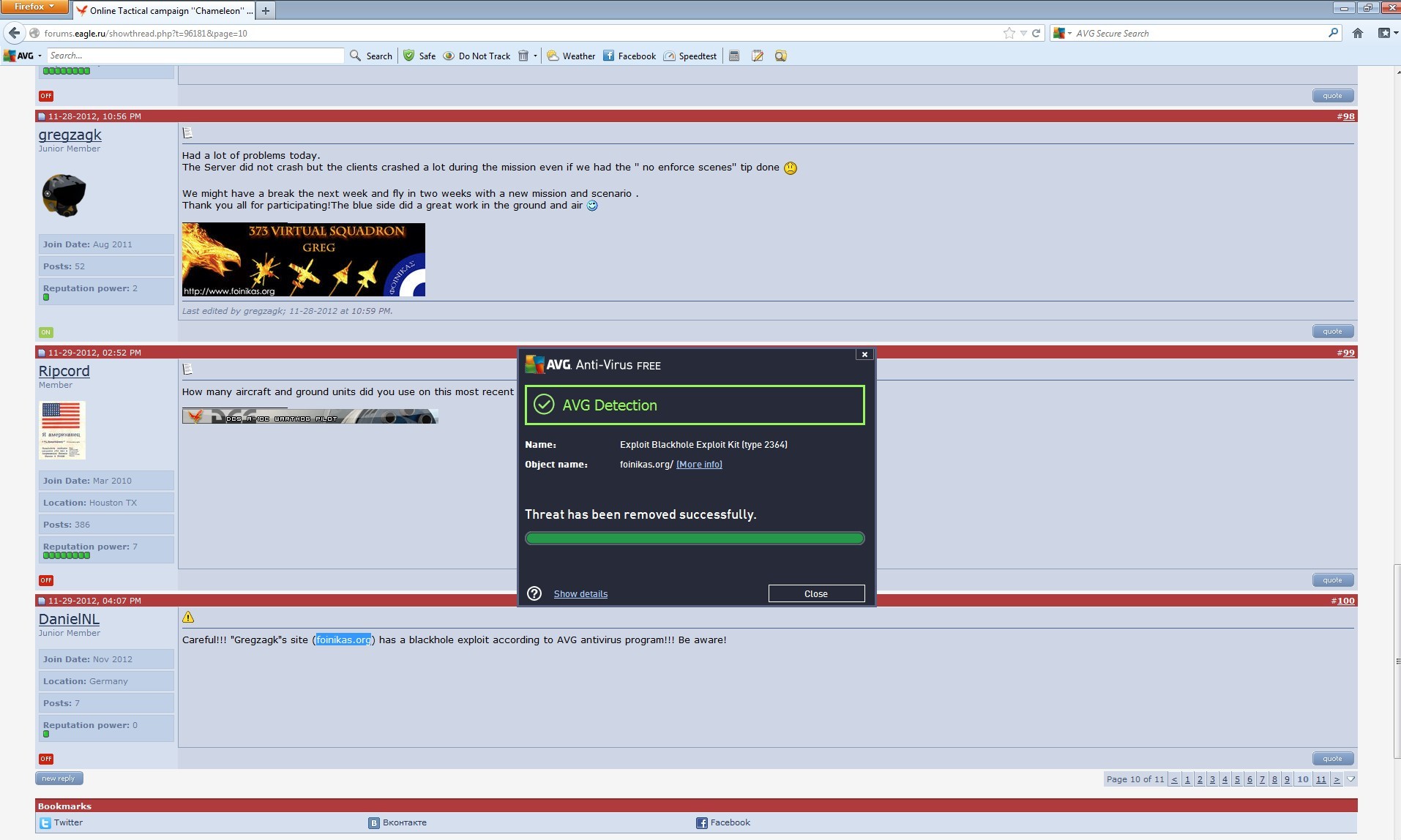Open the permalink for post #99
The width and height of the screenshot is (1401, 840).
(x=1348, y=353)
